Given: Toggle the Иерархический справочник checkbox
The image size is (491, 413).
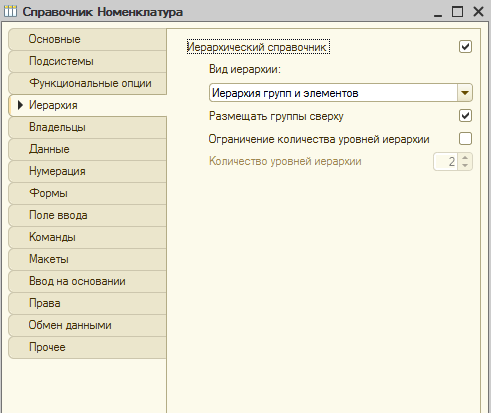Looking at the screenshot, I should 465,47.
